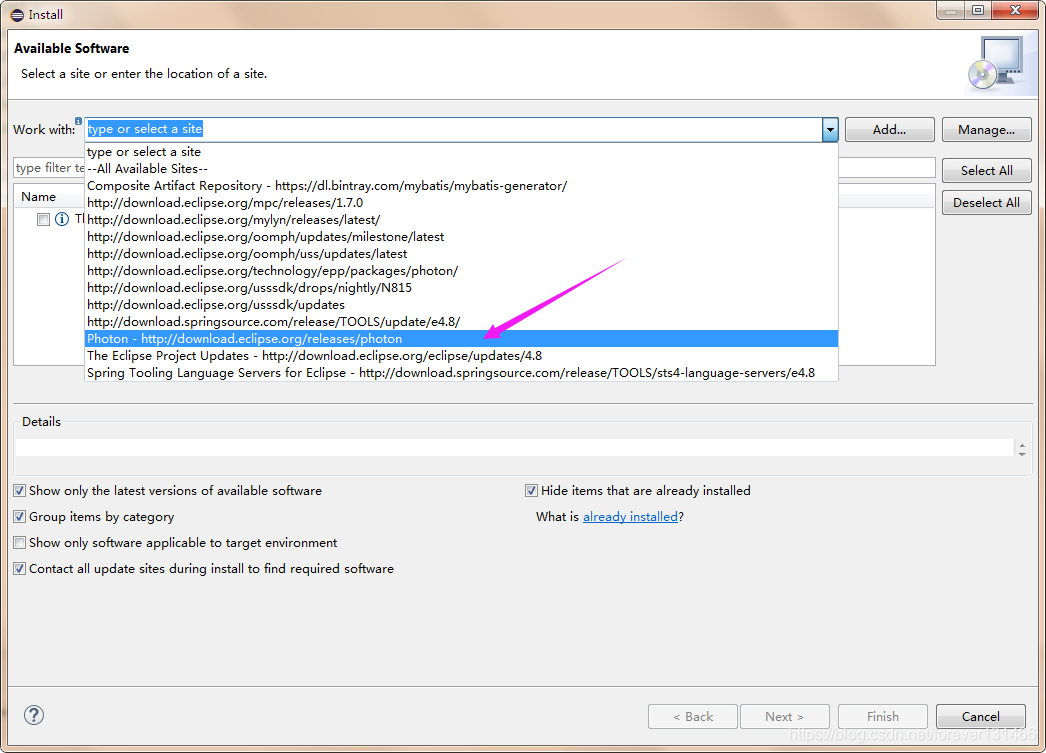Choose --All Available Sites-- from the list
The width and height of the screenshot is (1046, 753).
pos(461,169)
